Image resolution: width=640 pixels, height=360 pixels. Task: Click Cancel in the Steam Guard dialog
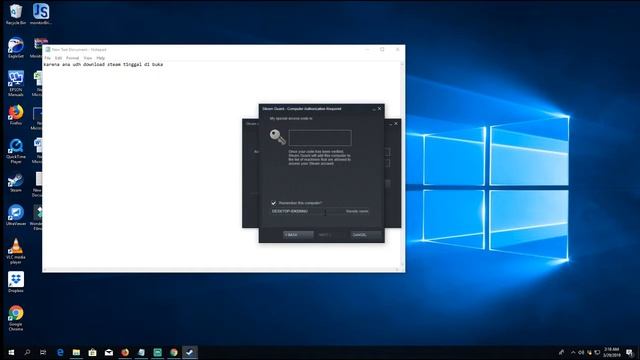point(366,235)
